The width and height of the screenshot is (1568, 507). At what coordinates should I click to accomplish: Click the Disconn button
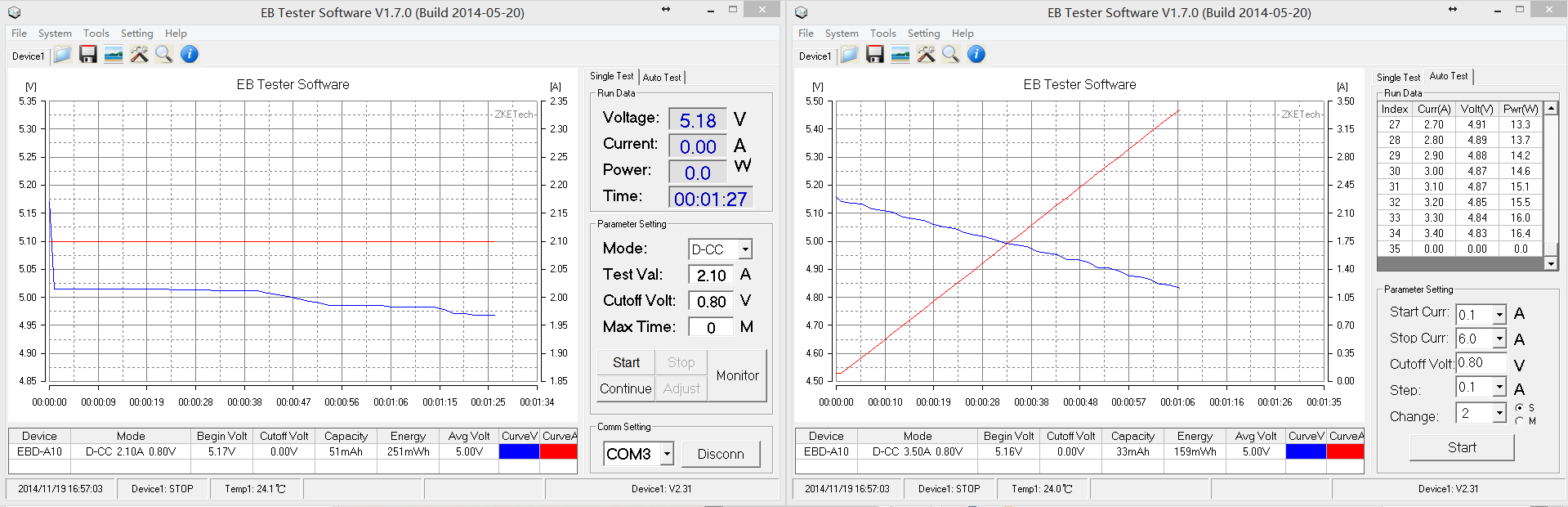point(721,454)
